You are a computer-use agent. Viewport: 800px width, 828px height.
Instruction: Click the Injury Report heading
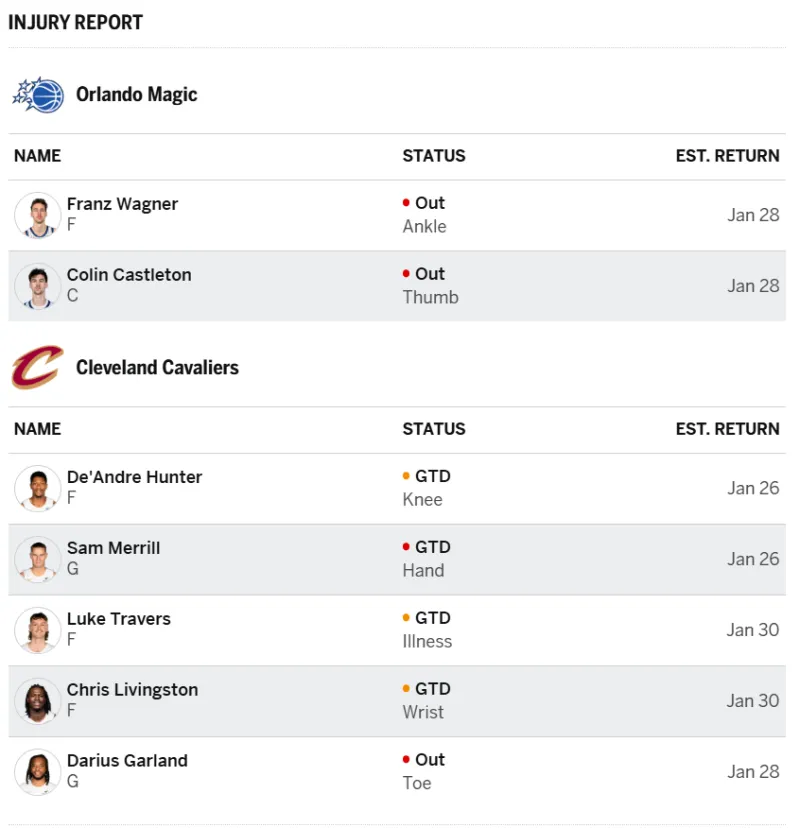click(76, 22)
